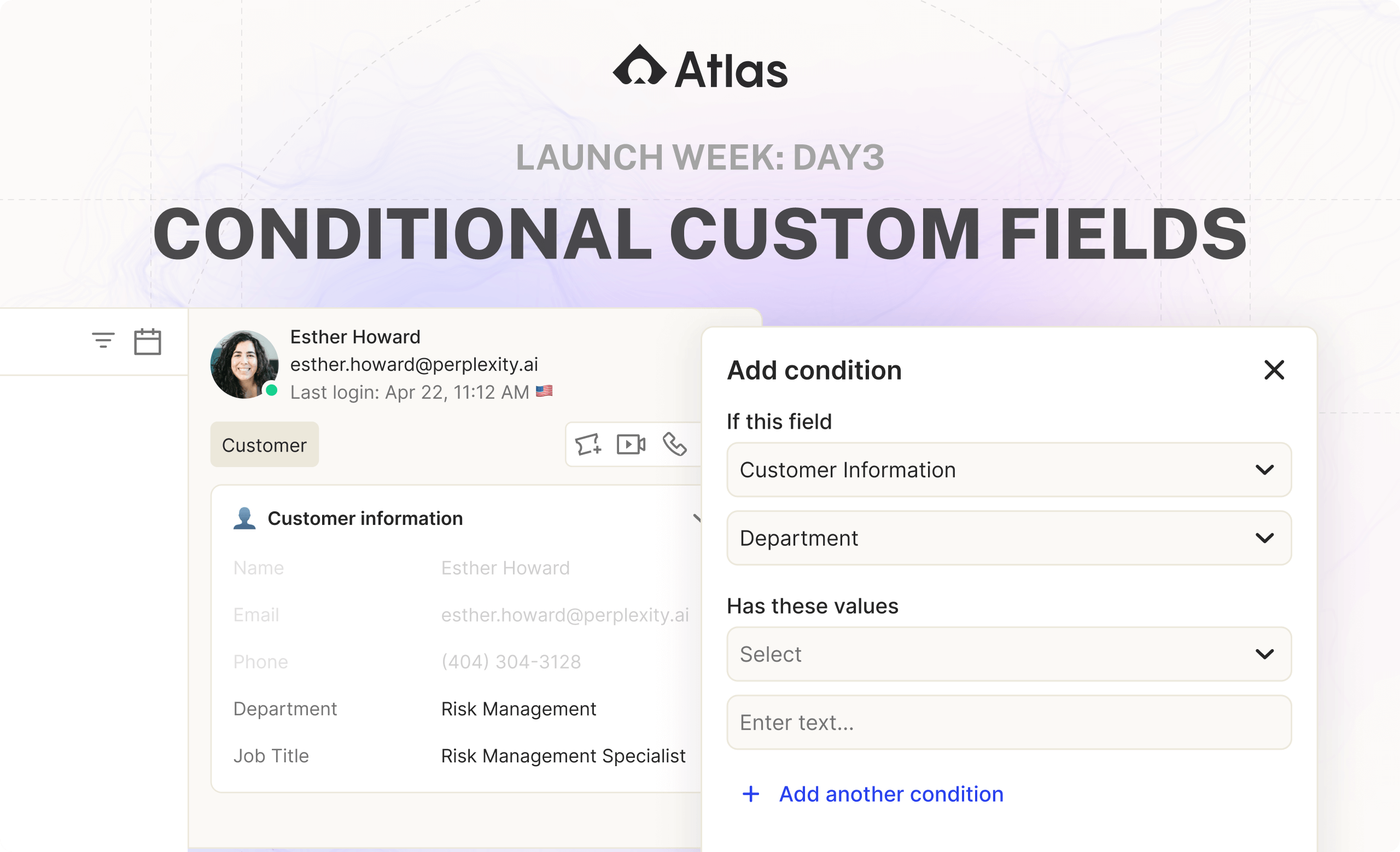
Task: Click the filter lines icon
Action: click(103, 340)
